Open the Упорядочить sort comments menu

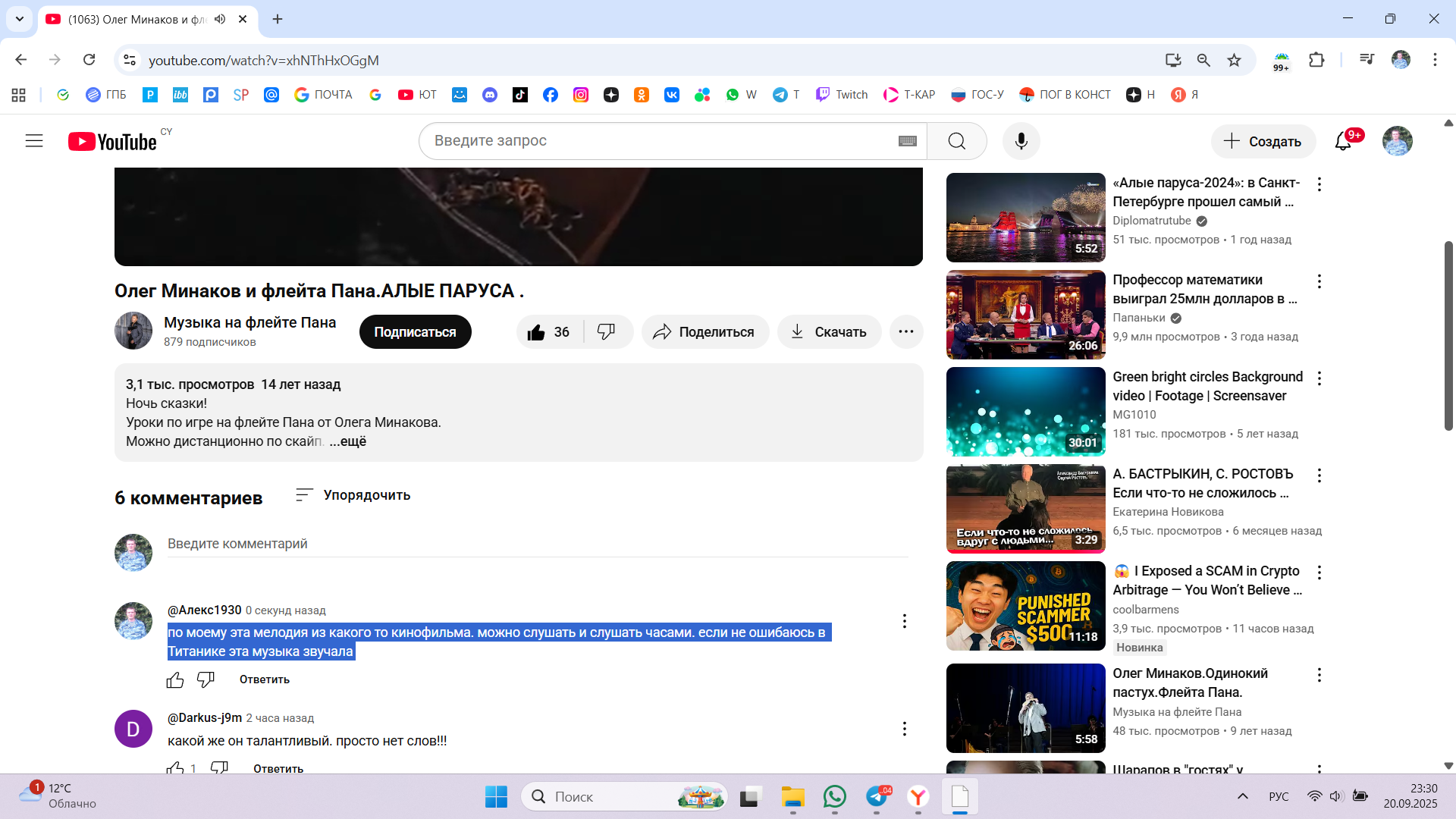(x=353, y=495)
